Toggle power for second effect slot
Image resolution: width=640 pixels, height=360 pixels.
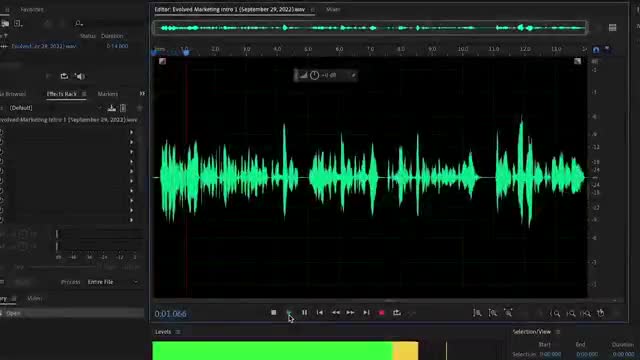(x=1, y=142)
